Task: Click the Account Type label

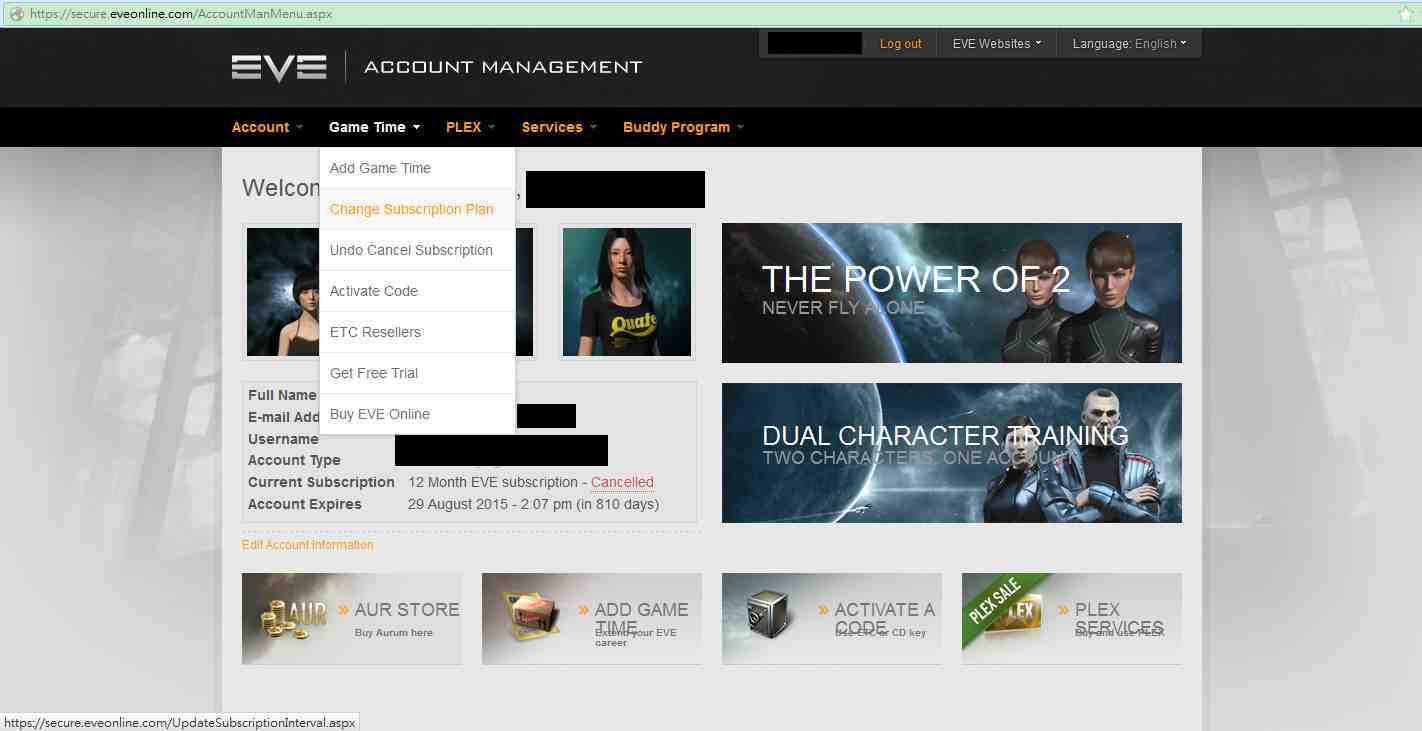Action: tap(294, 460)
